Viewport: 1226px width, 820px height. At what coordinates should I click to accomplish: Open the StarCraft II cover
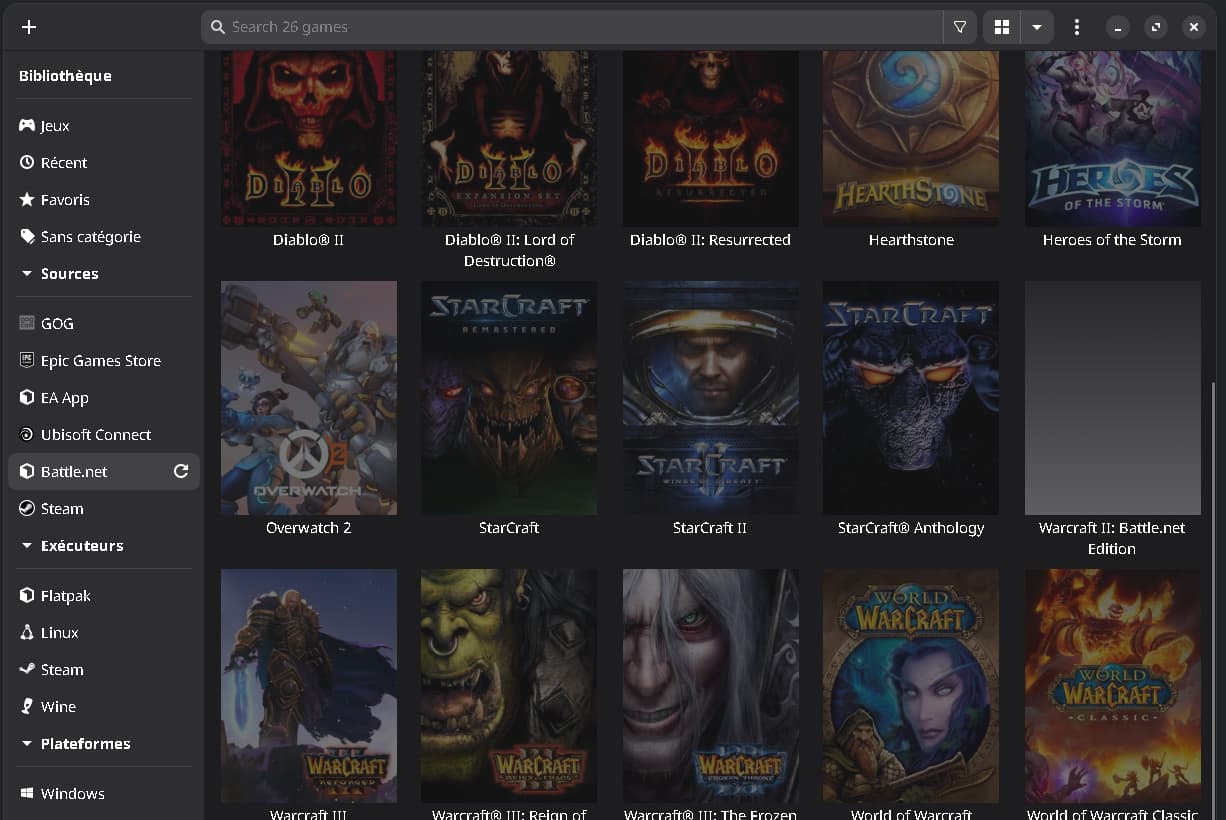click(710, 398)
